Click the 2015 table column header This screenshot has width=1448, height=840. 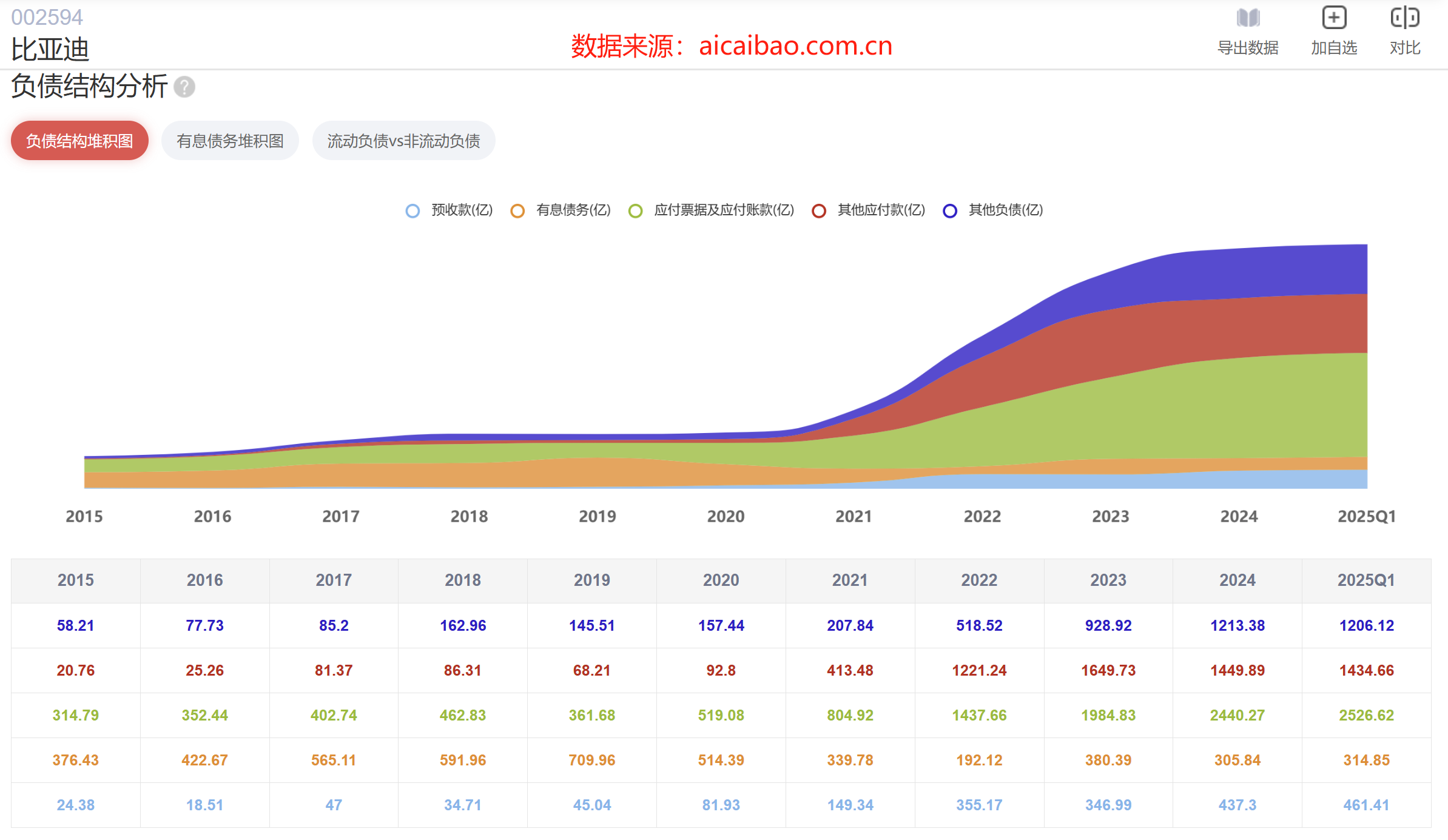tap(76, 580)
